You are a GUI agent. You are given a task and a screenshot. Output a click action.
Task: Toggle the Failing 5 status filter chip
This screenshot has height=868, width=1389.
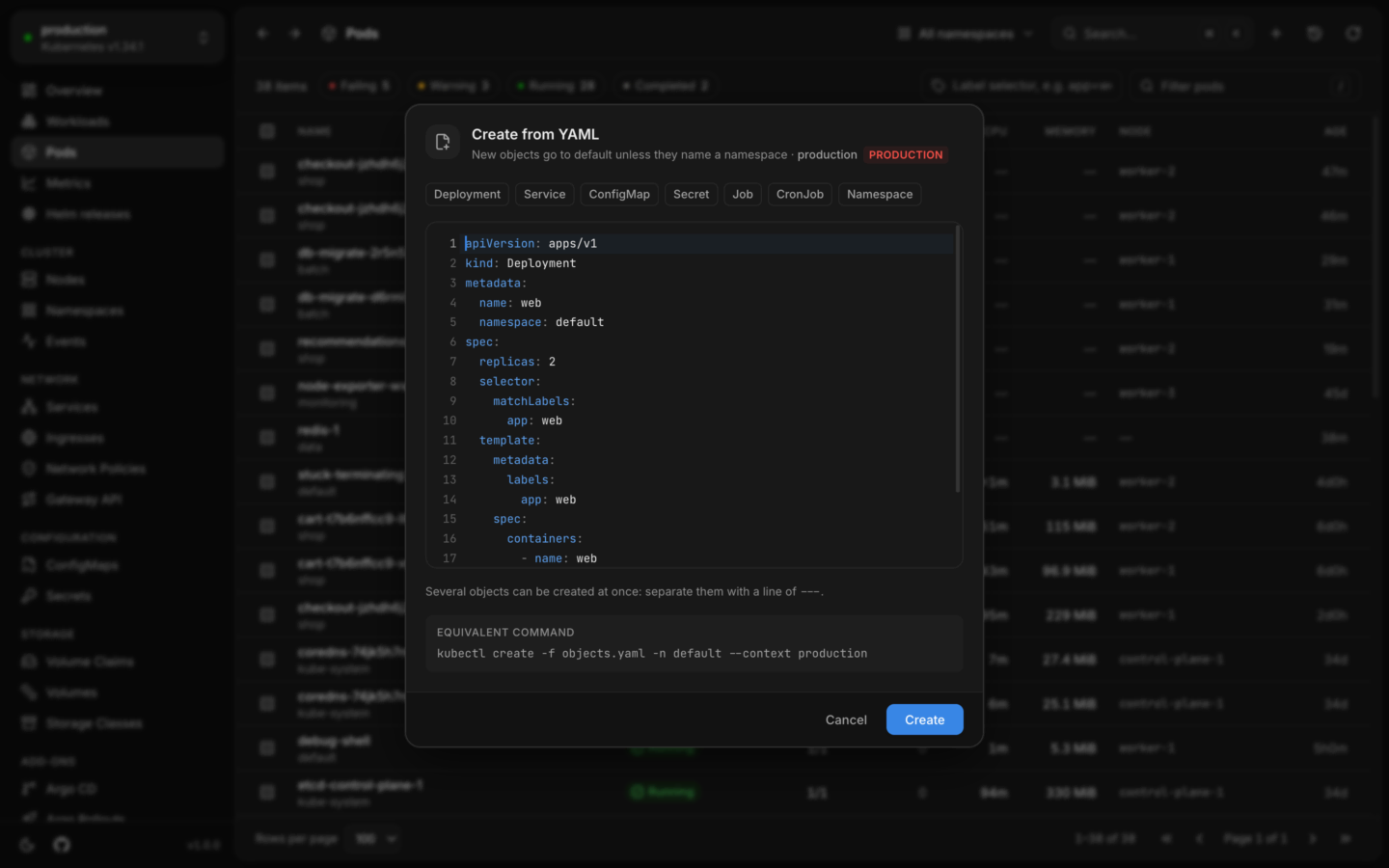pyautogui.click(x=359, y=86)
